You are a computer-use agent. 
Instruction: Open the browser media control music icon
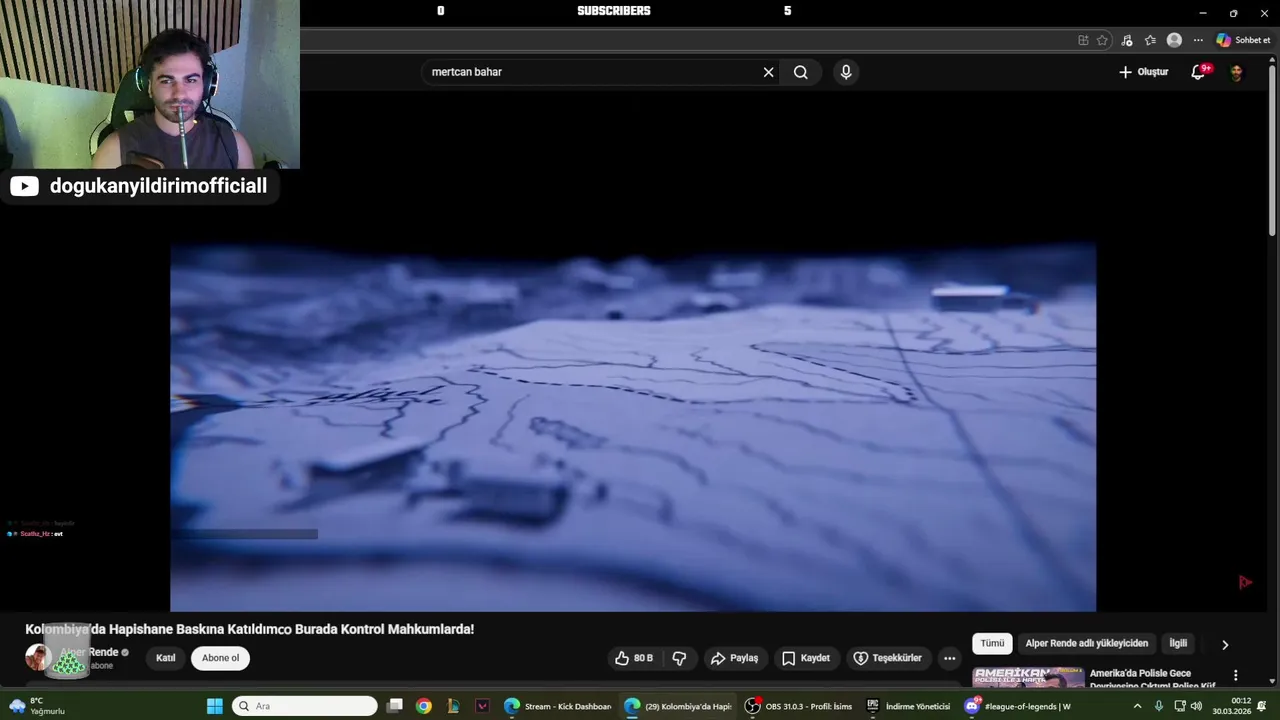(1127, 40)
